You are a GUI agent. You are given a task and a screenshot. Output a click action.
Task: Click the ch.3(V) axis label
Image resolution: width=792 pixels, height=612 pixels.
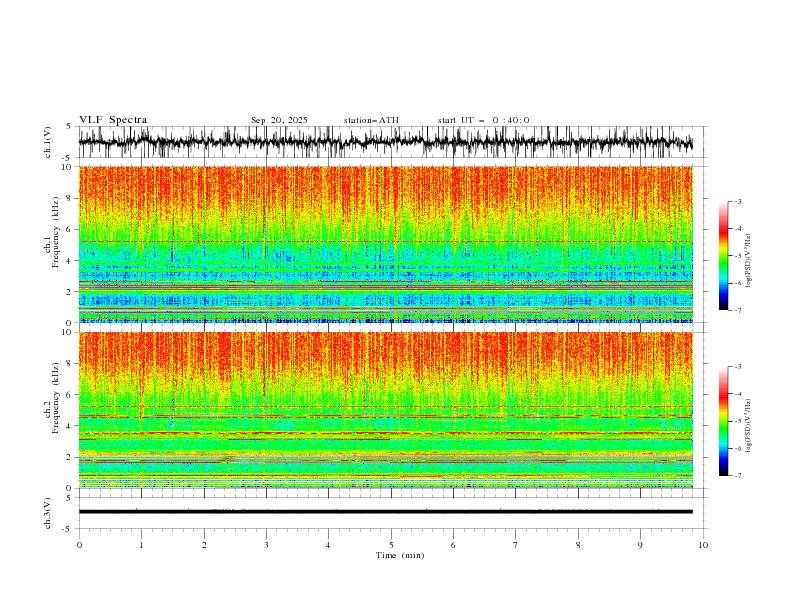(48, 513)
